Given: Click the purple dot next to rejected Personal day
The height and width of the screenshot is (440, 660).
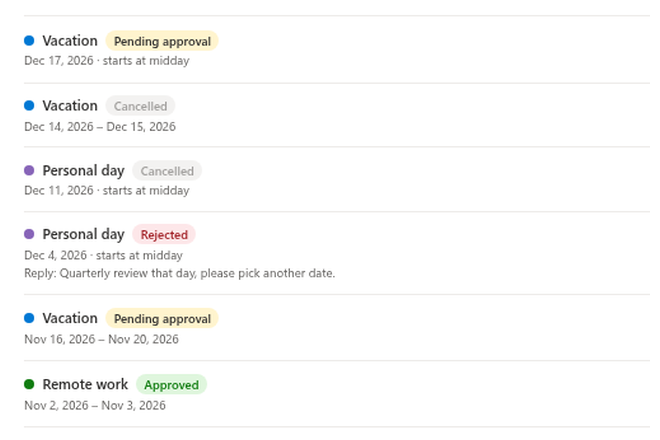Looking at the screenshot, I should pos(29,234).
